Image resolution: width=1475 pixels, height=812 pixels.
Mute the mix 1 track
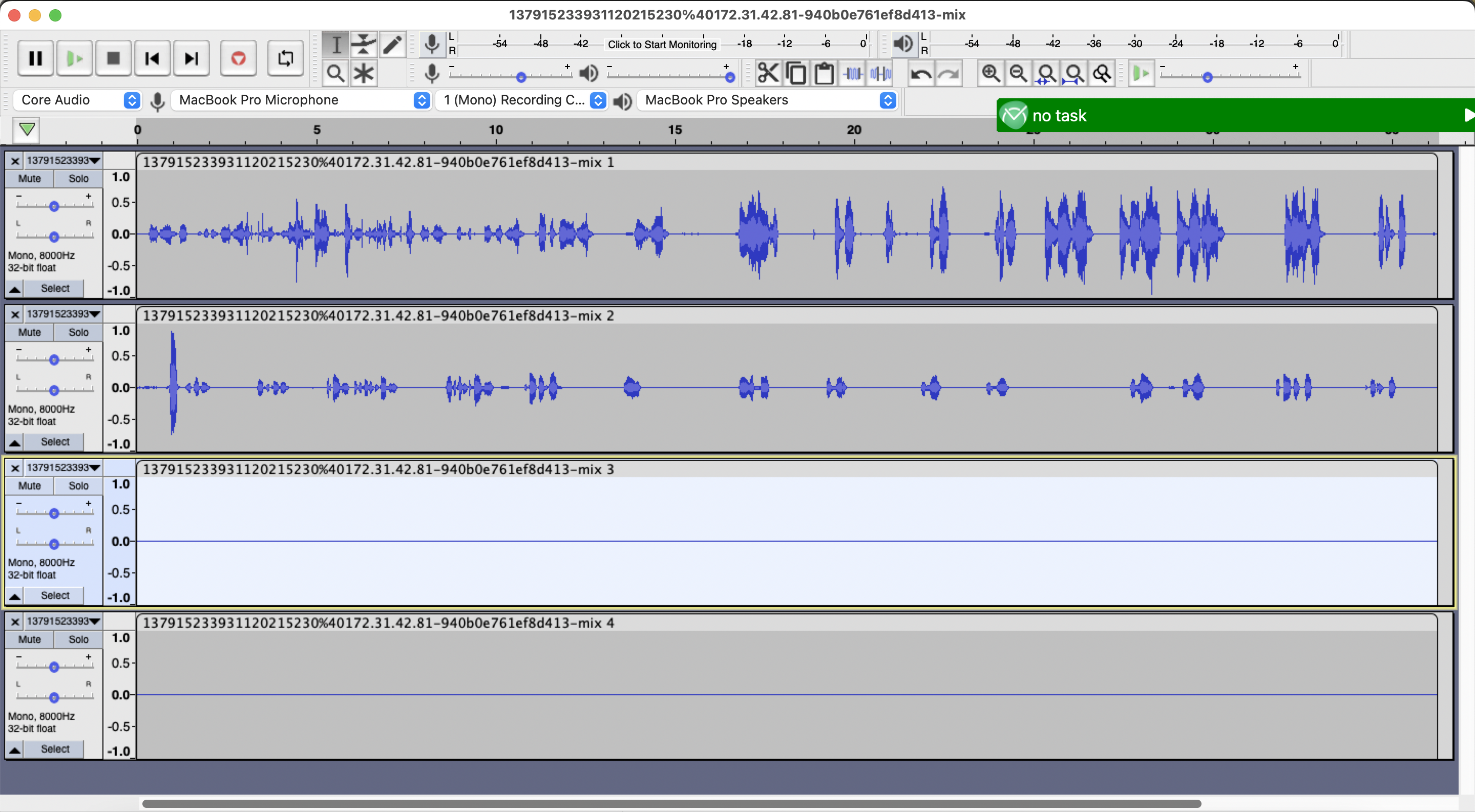(x=29, y=179)
